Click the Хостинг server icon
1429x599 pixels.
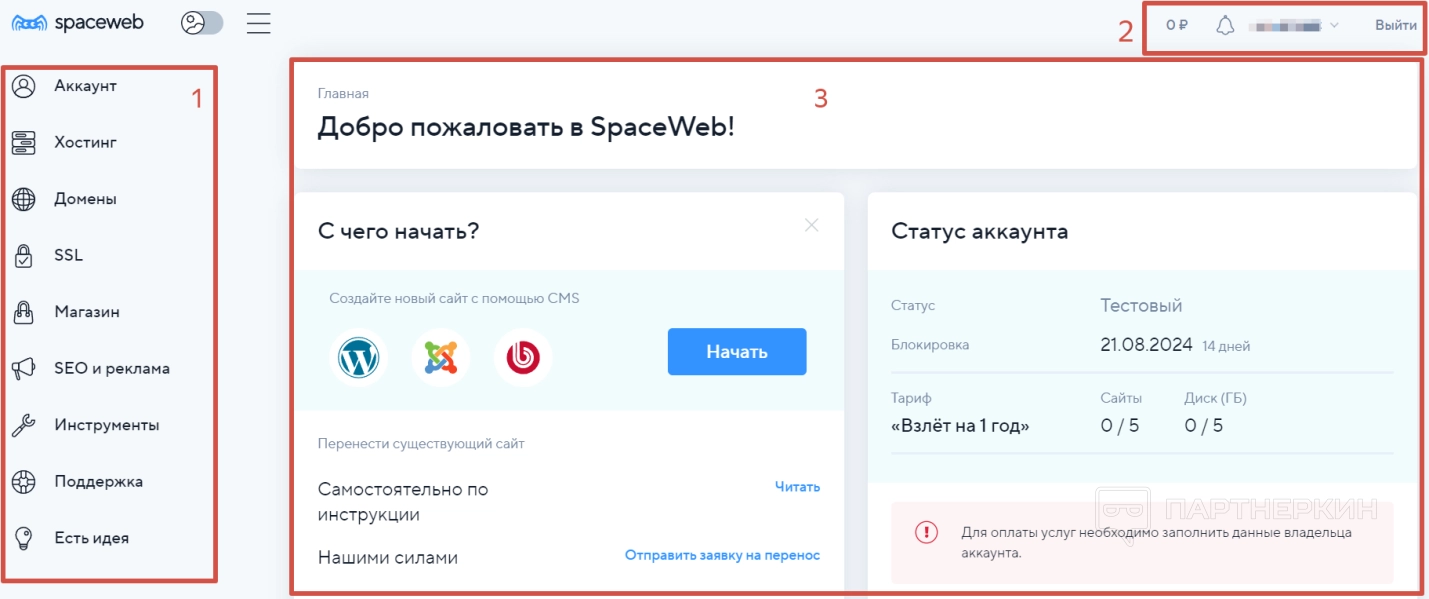(24, 143)
